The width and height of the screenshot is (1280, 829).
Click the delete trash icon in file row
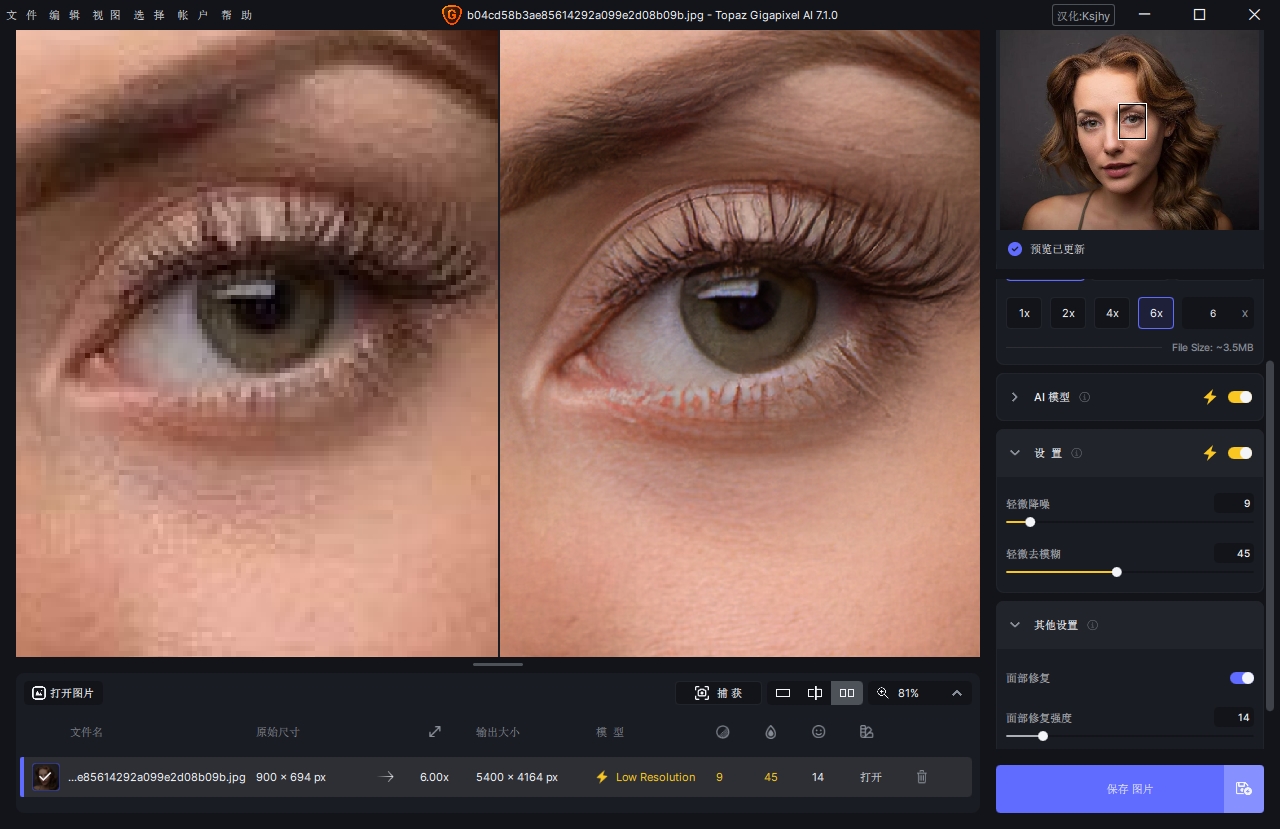pyautogui.click(x=922, y=777)
